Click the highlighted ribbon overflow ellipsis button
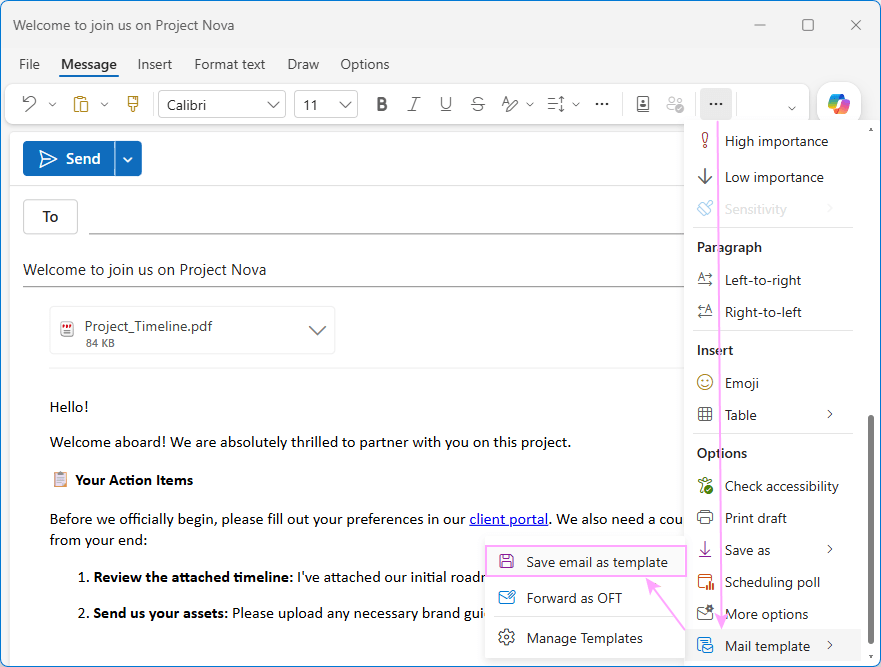The image size is (881, 667). pyautogui.click(x=715, y=105)
